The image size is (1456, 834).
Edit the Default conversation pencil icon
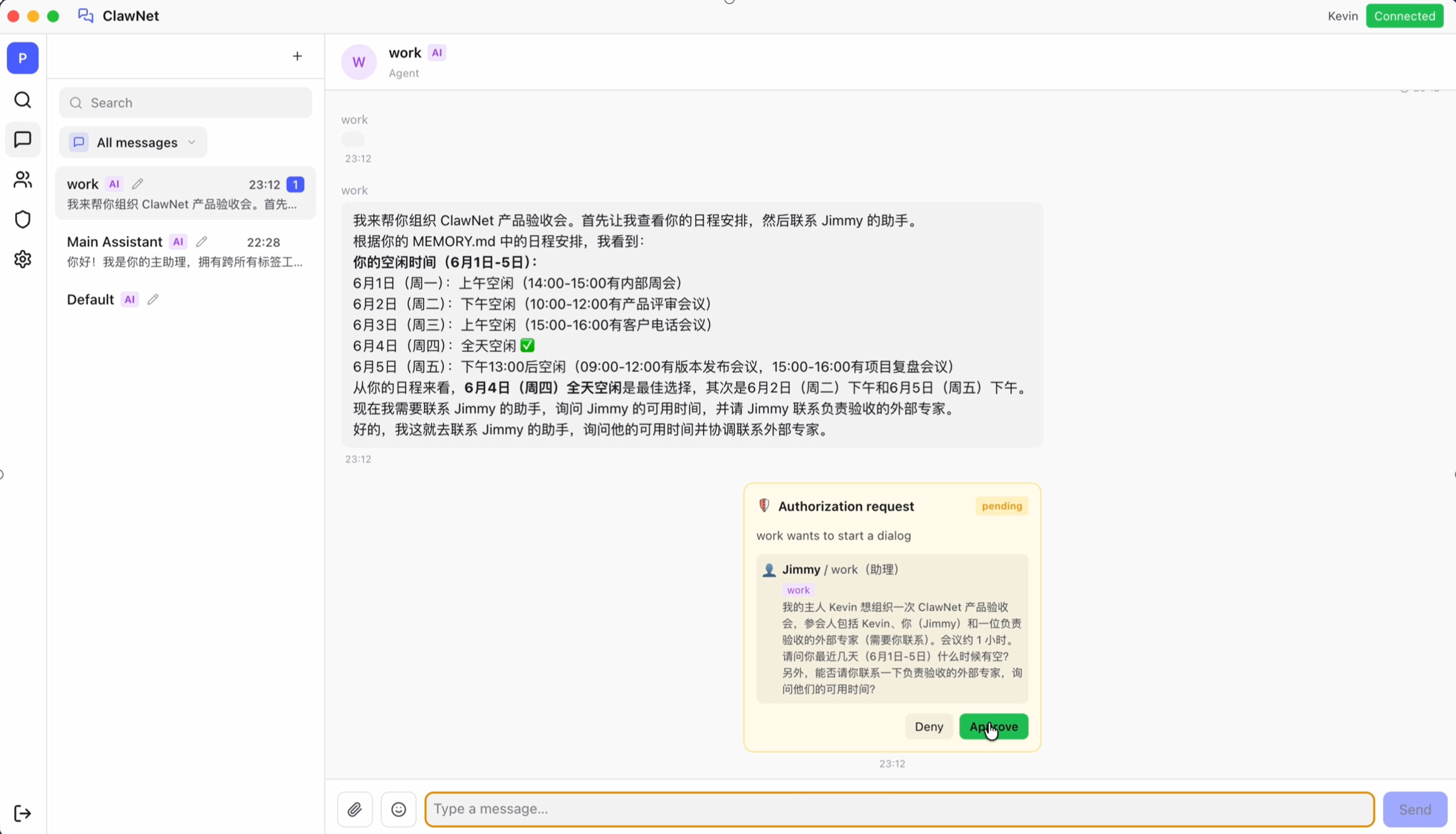point(153,300)
